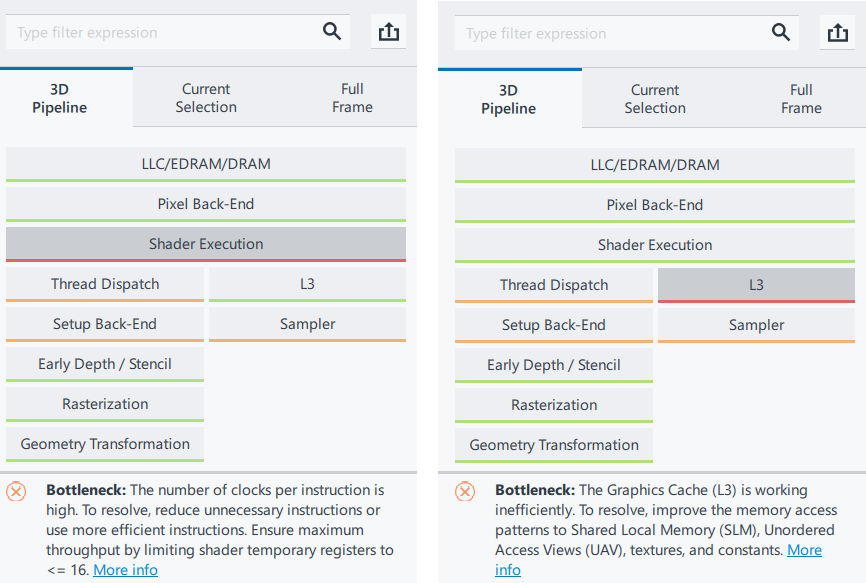Pick the Sampler stage in right panel
Viewport: 866px width, 583px height.
[756, 325]
